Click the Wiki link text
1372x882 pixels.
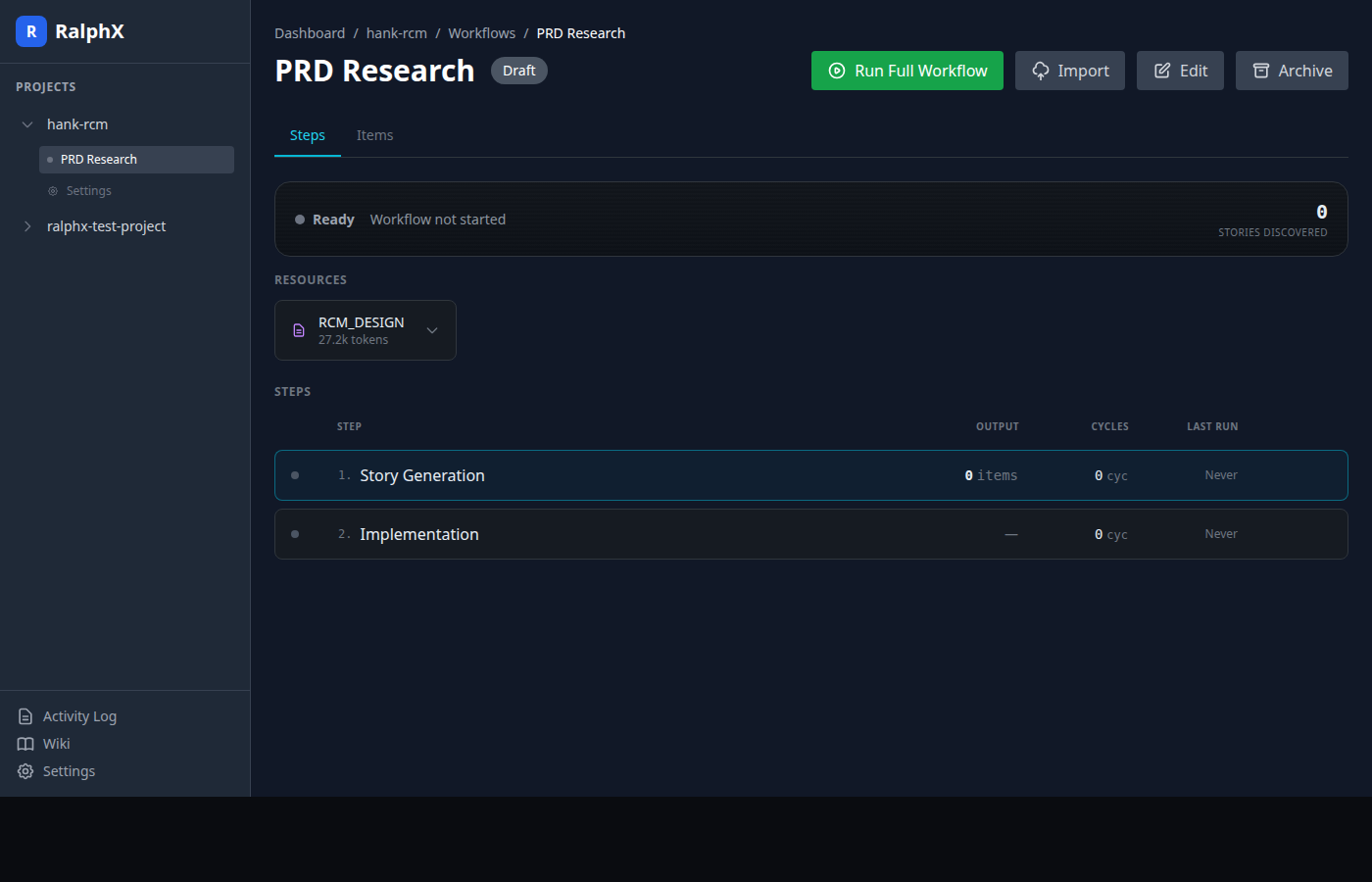pos(57,744)
